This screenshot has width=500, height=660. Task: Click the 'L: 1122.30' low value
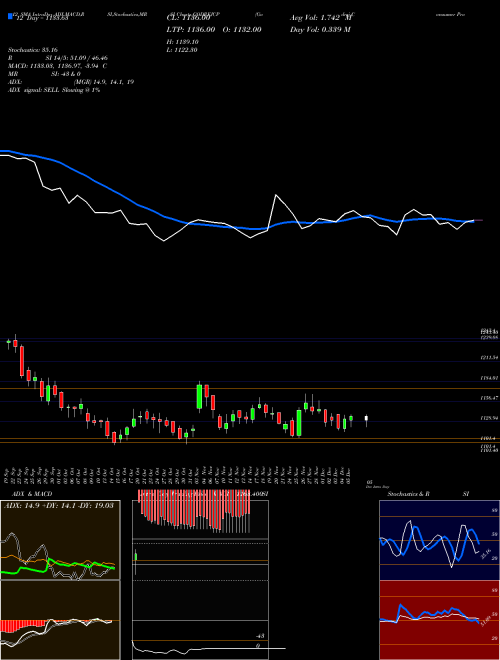coord(182,50)
